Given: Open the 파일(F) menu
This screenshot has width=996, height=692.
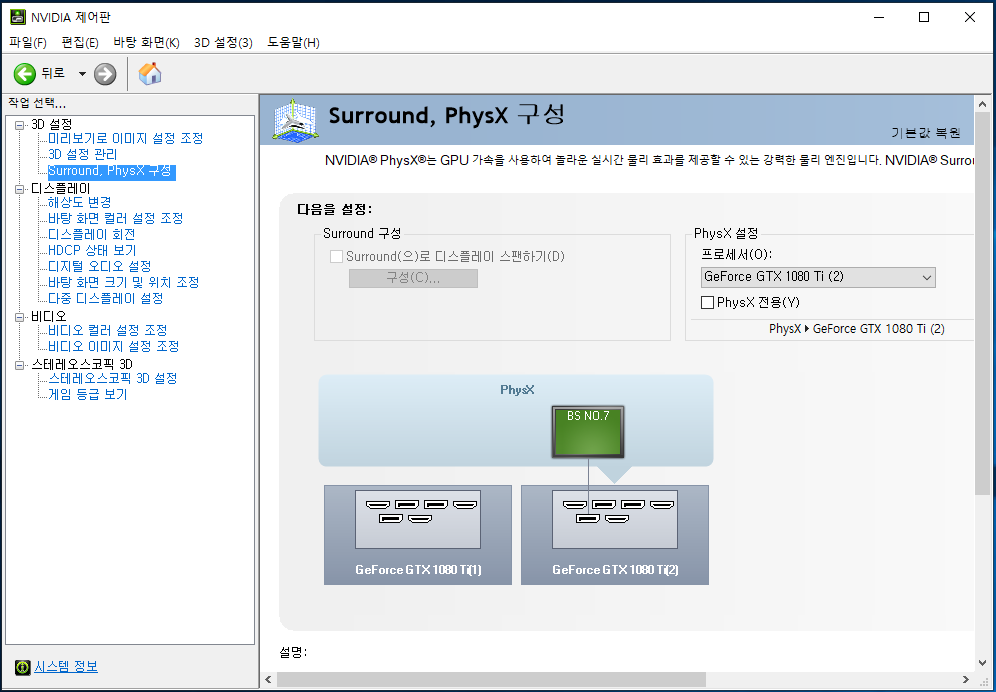Looking at the screenshot, I should tap(28, 43).
